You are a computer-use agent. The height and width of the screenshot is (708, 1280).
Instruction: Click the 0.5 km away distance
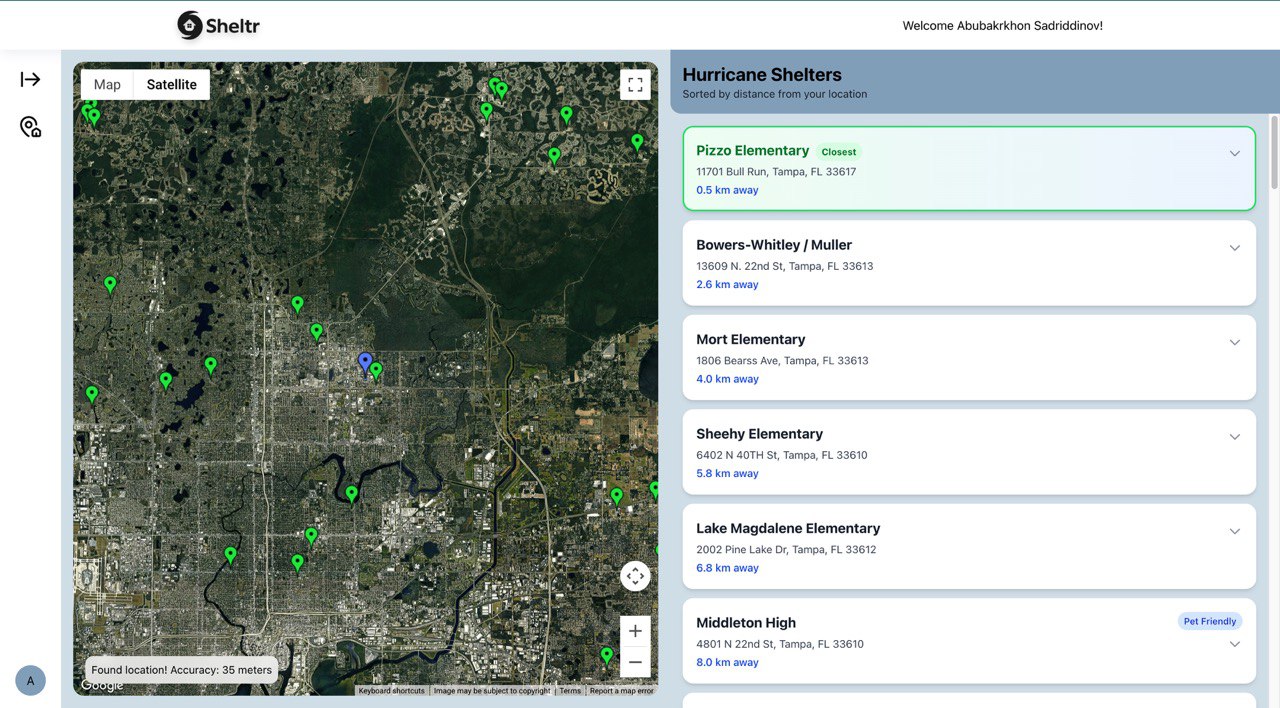click(x=727, y=190)
